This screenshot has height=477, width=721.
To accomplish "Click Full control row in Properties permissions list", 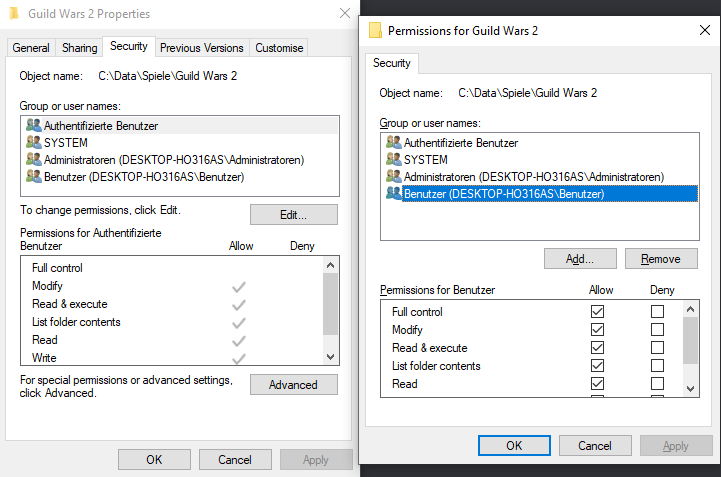I will coord(172,268).
